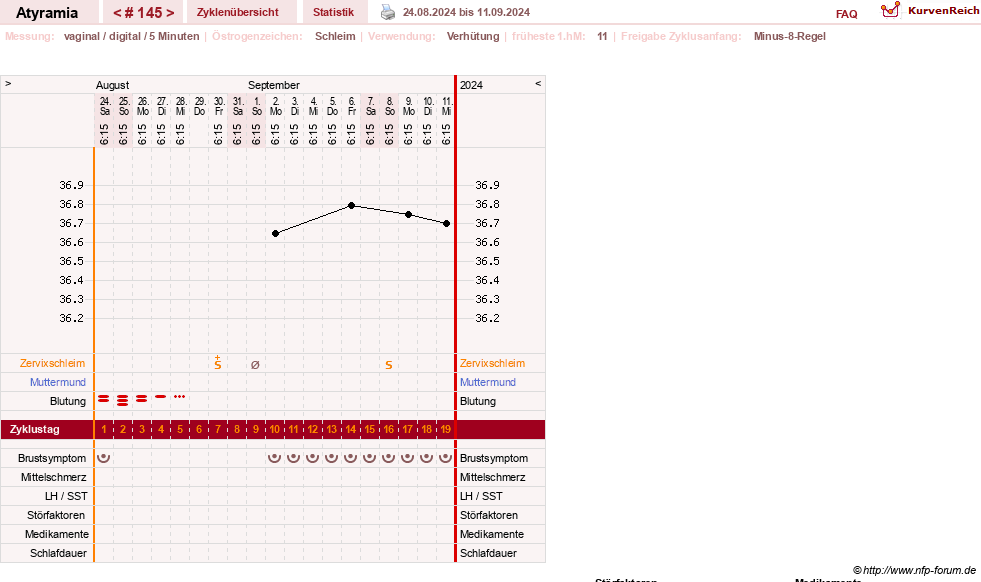Click cycle day 1 in the Zyklustag row

click(x=104, y=429)
